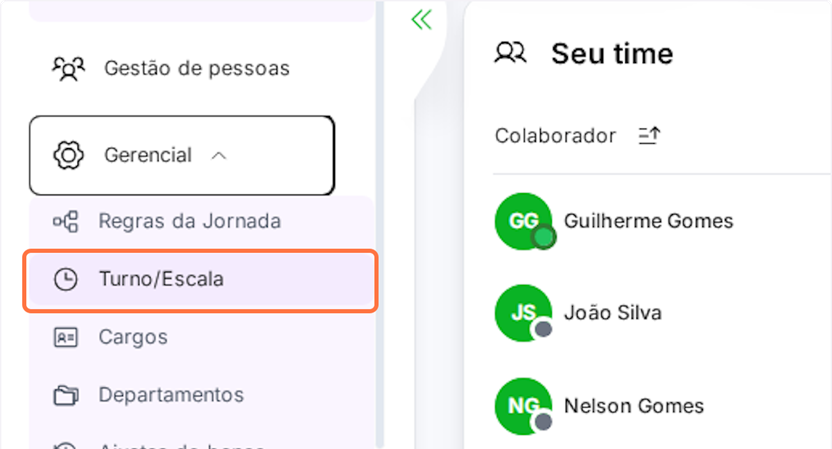Select the Turno/Escala menu item
The height and width of the screenshot is (449, 832).
[x=161, y=280]
